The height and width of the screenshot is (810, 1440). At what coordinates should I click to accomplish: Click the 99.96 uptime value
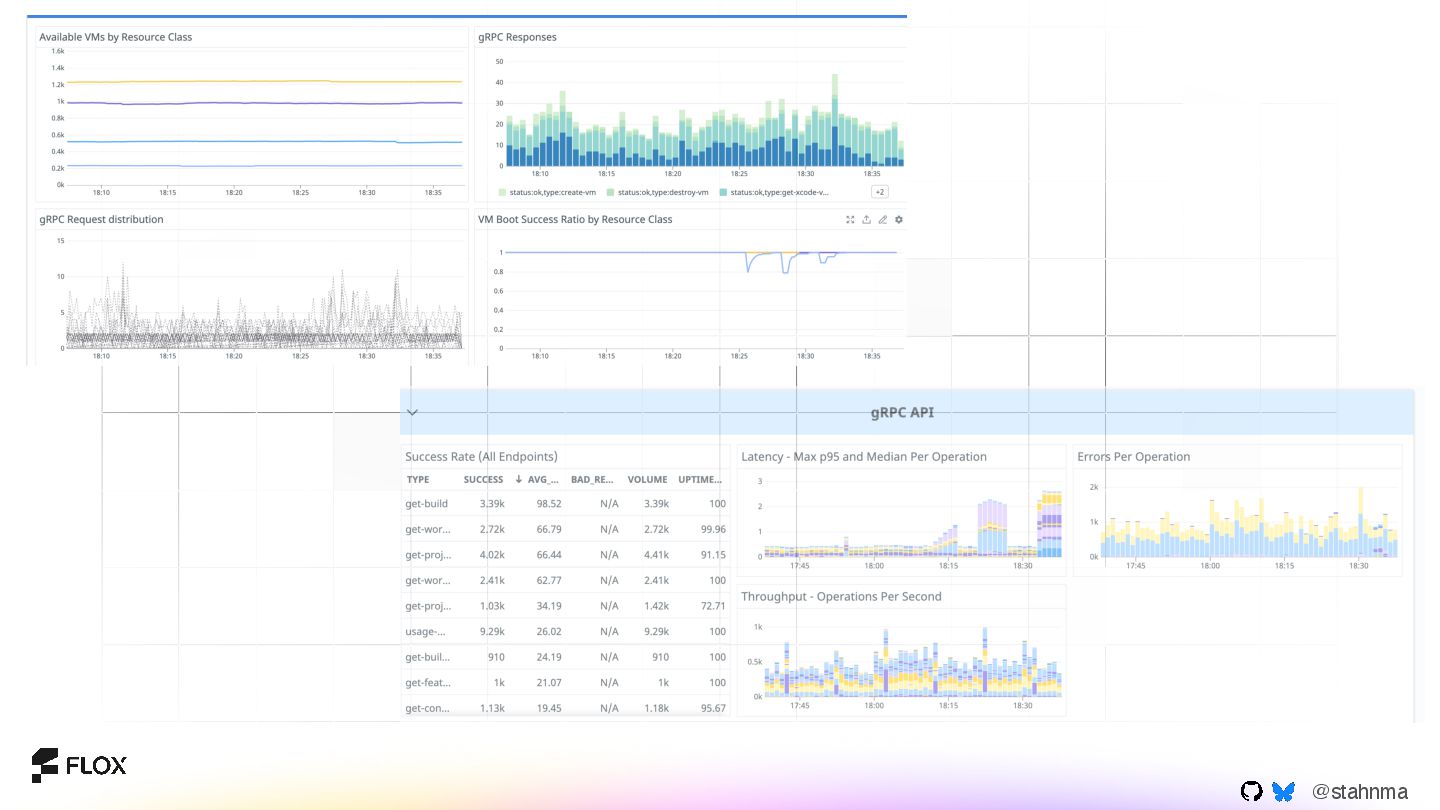click(x=713, y=530)
